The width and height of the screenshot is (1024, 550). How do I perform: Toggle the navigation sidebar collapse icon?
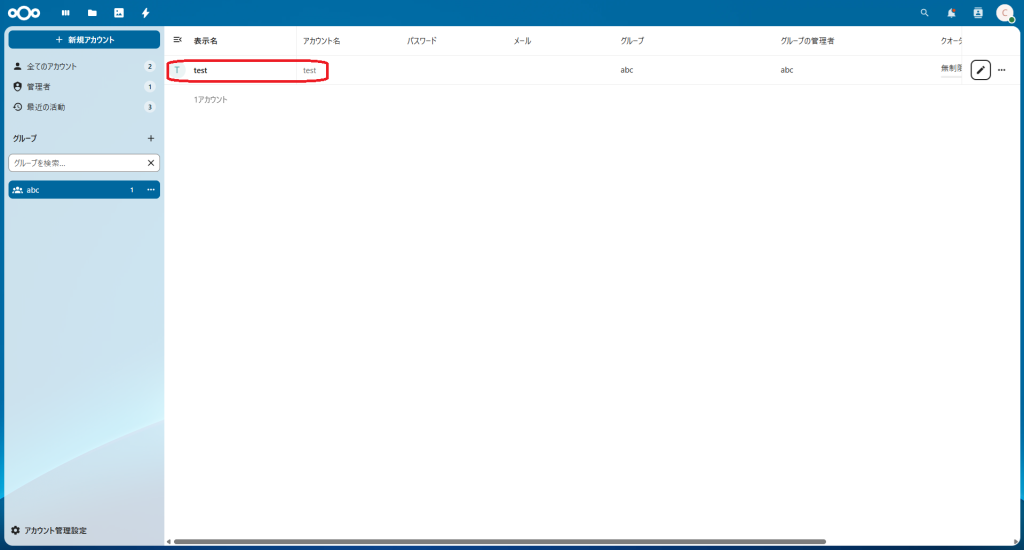pos(178,40)
